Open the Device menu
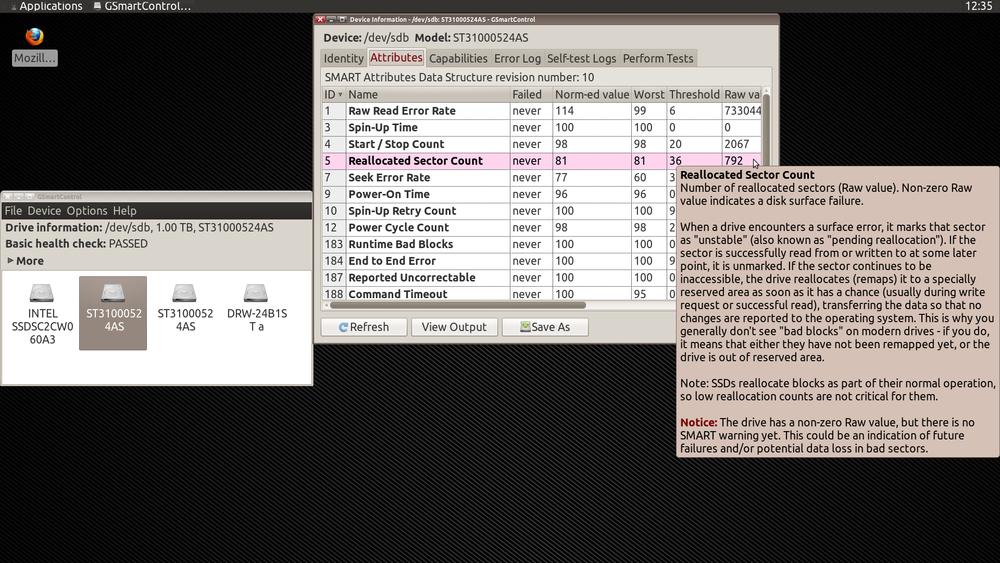Image resolution: width=1000 pixels, height=563 pixels. click(44, 211)
